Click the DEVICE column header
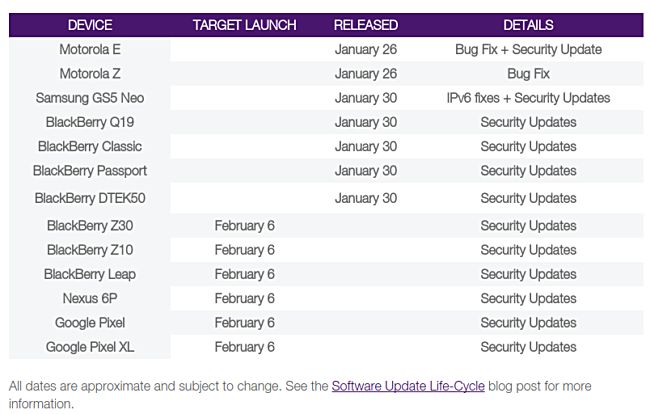 [x=90, y=25]
